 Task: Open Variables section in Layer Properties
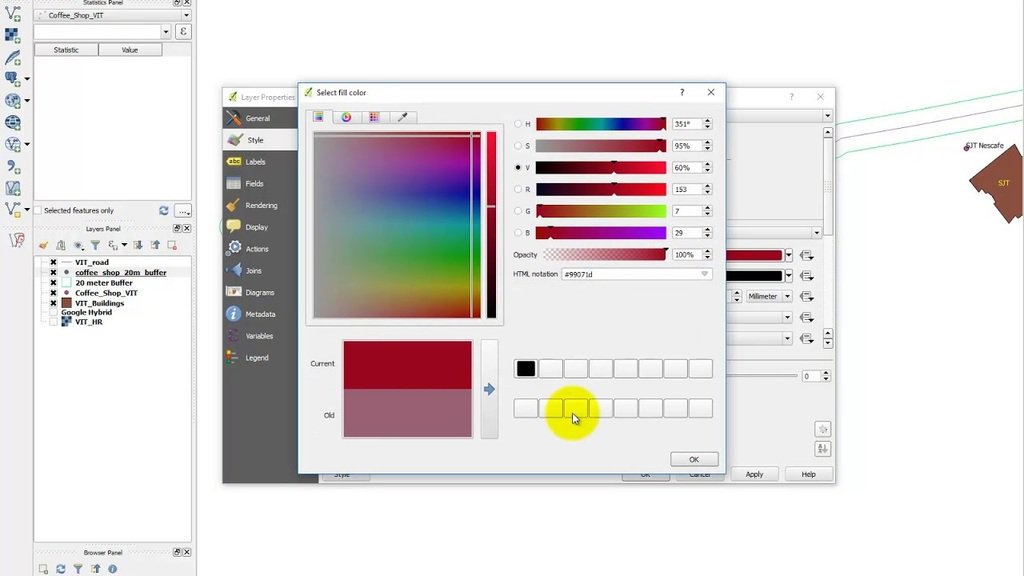coord(260,336)
